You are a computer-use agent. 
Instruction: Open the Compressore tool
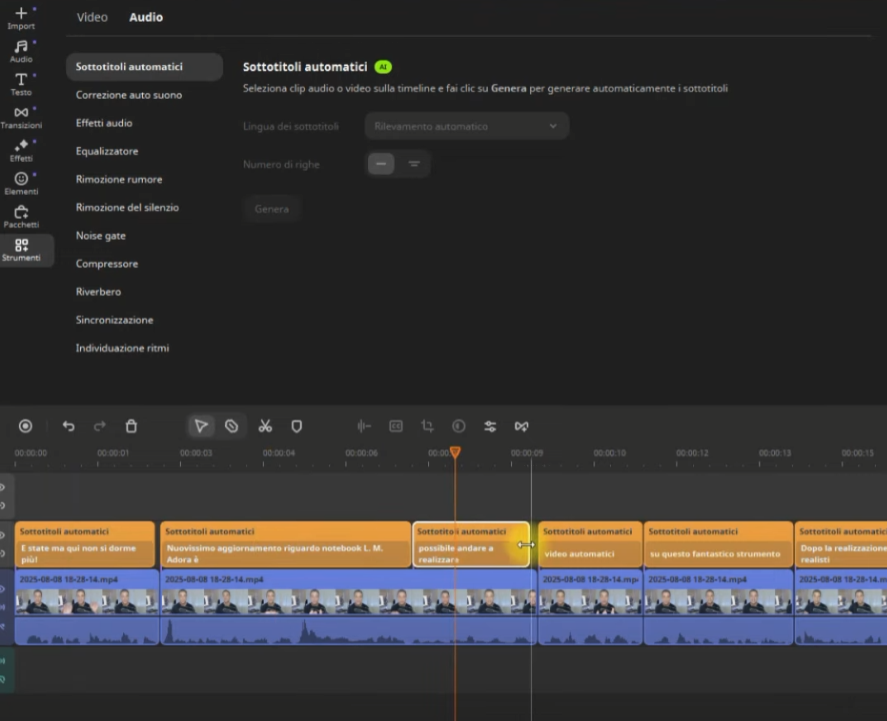tap(107, 264)
